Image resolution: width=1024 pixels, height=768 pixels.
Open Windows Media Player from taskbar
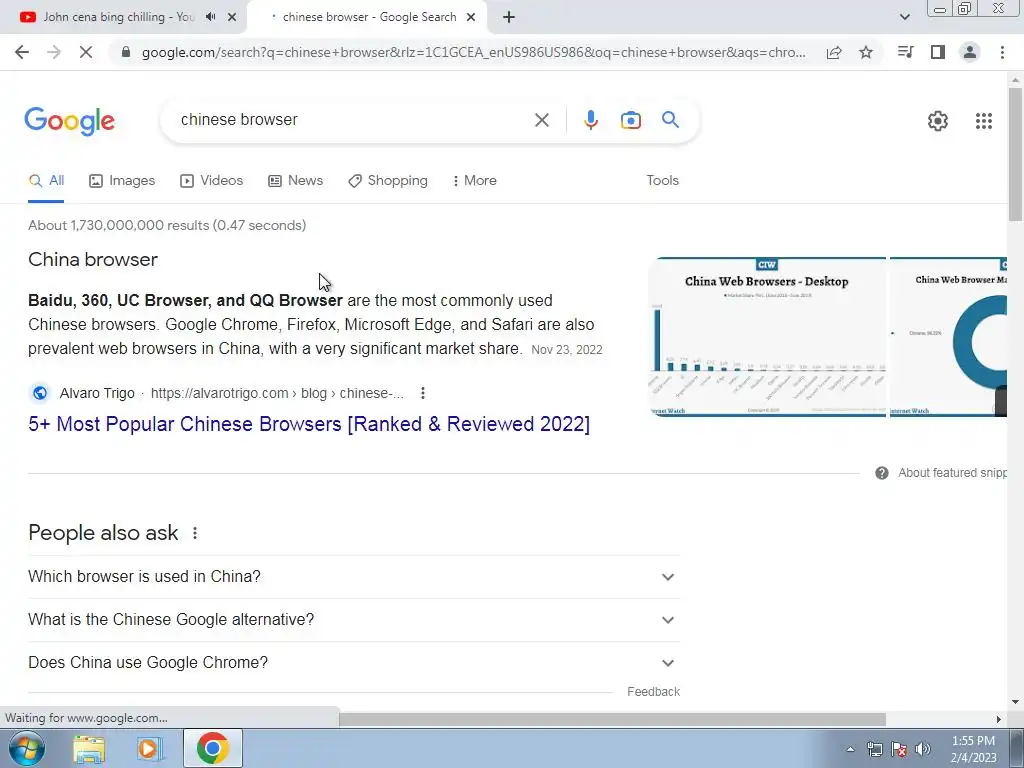(x=150, y=749)
